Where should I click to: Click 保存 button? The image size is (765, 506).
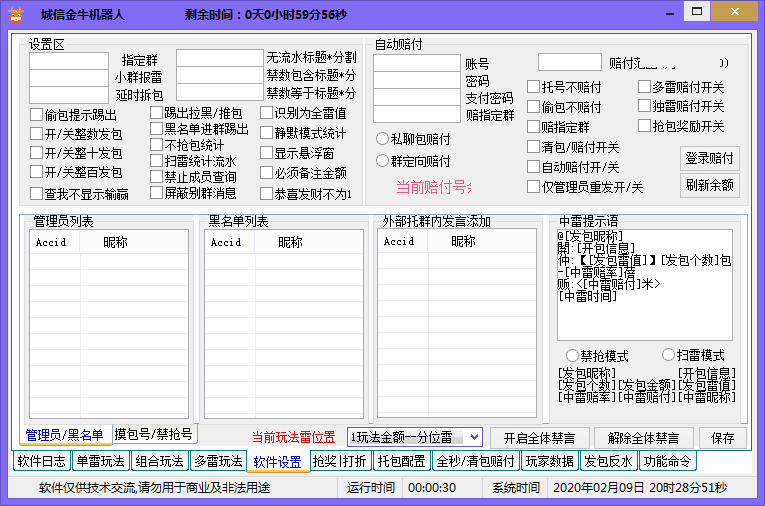(723, 438)
